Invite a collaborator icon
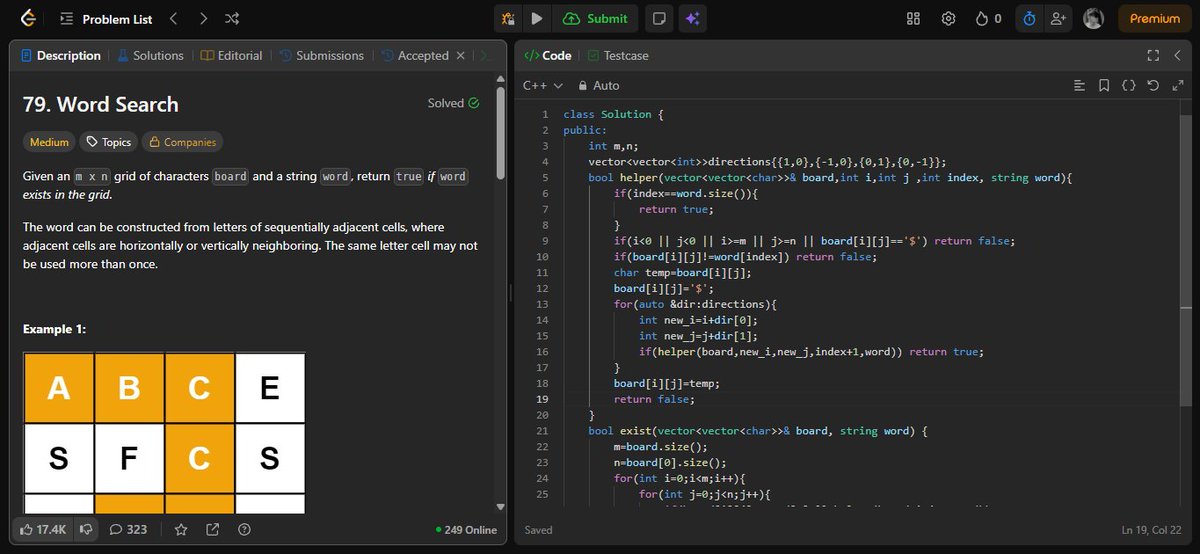This screenshot has width=1200, height=554. pos(1058,18)
